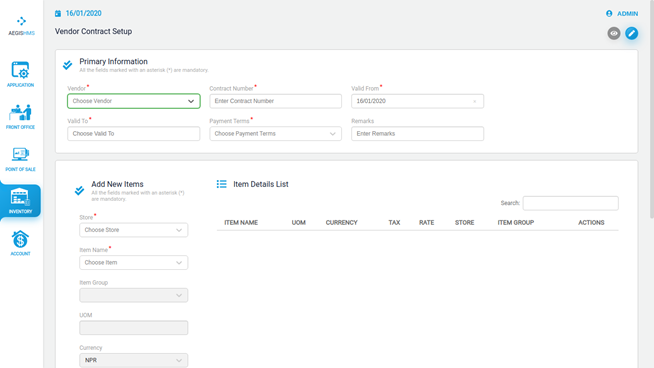This screenshot has height=368, width=654.
Task: Open the Choose Item dropdown
Action: (133, 262)
